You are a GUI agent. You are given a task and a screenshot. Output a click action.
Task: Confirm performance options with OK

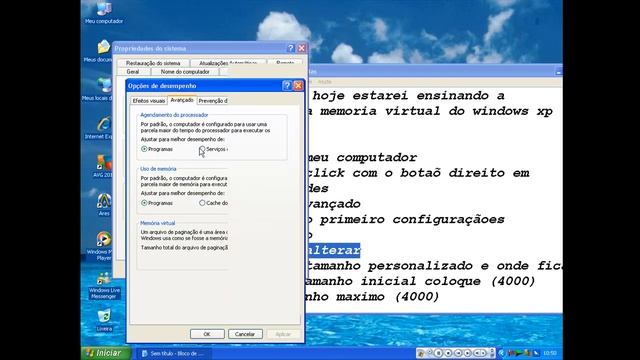tap(207, 334)
